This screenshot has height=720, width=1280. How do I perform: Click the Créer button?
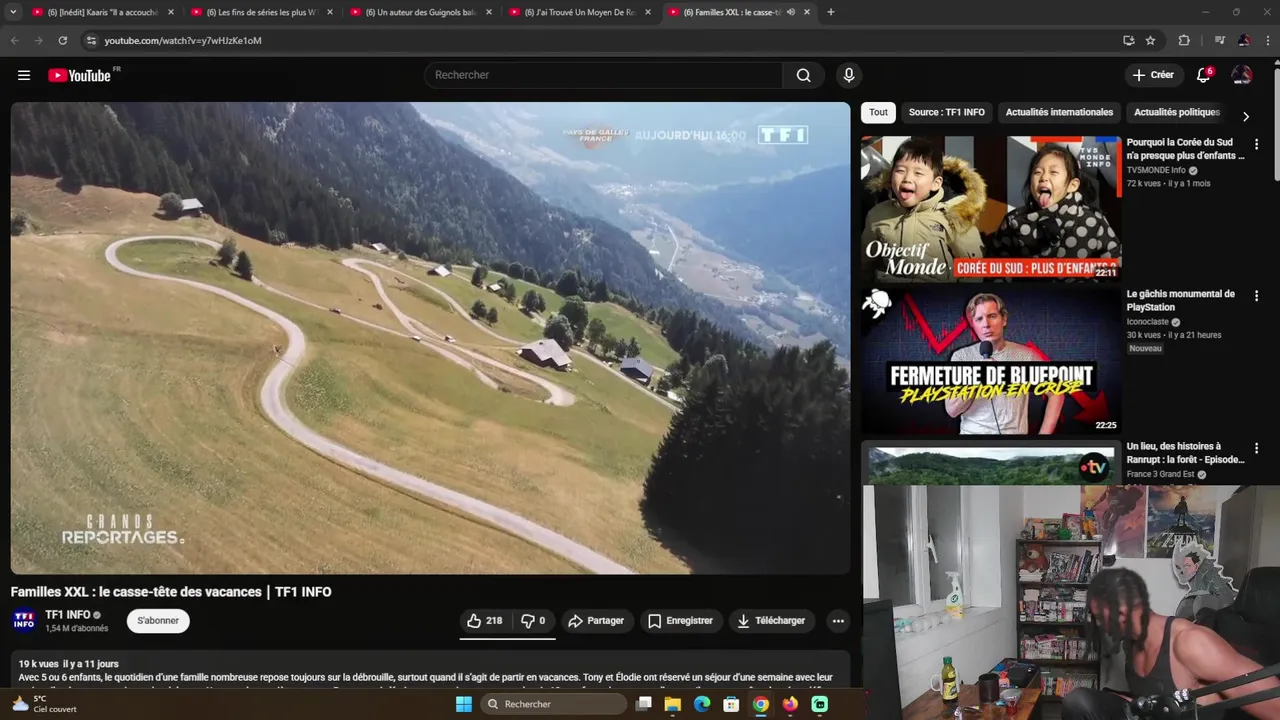1152,75
